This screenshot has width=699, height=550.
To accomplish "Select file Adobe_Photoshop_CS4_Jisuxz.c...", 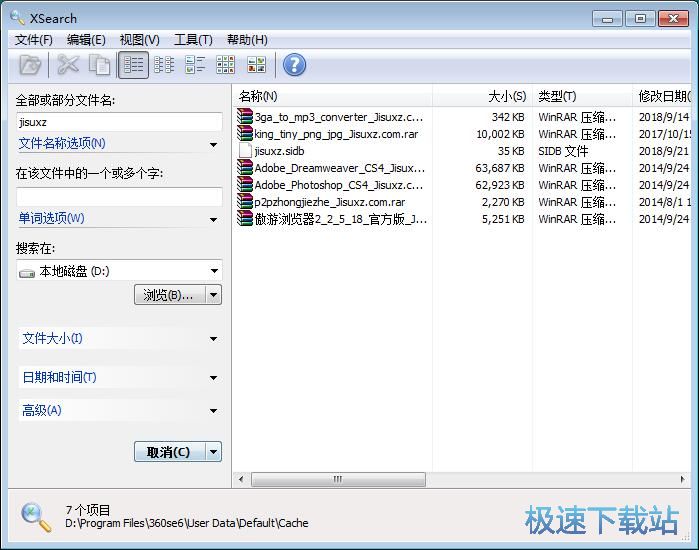I will point(339,185).
